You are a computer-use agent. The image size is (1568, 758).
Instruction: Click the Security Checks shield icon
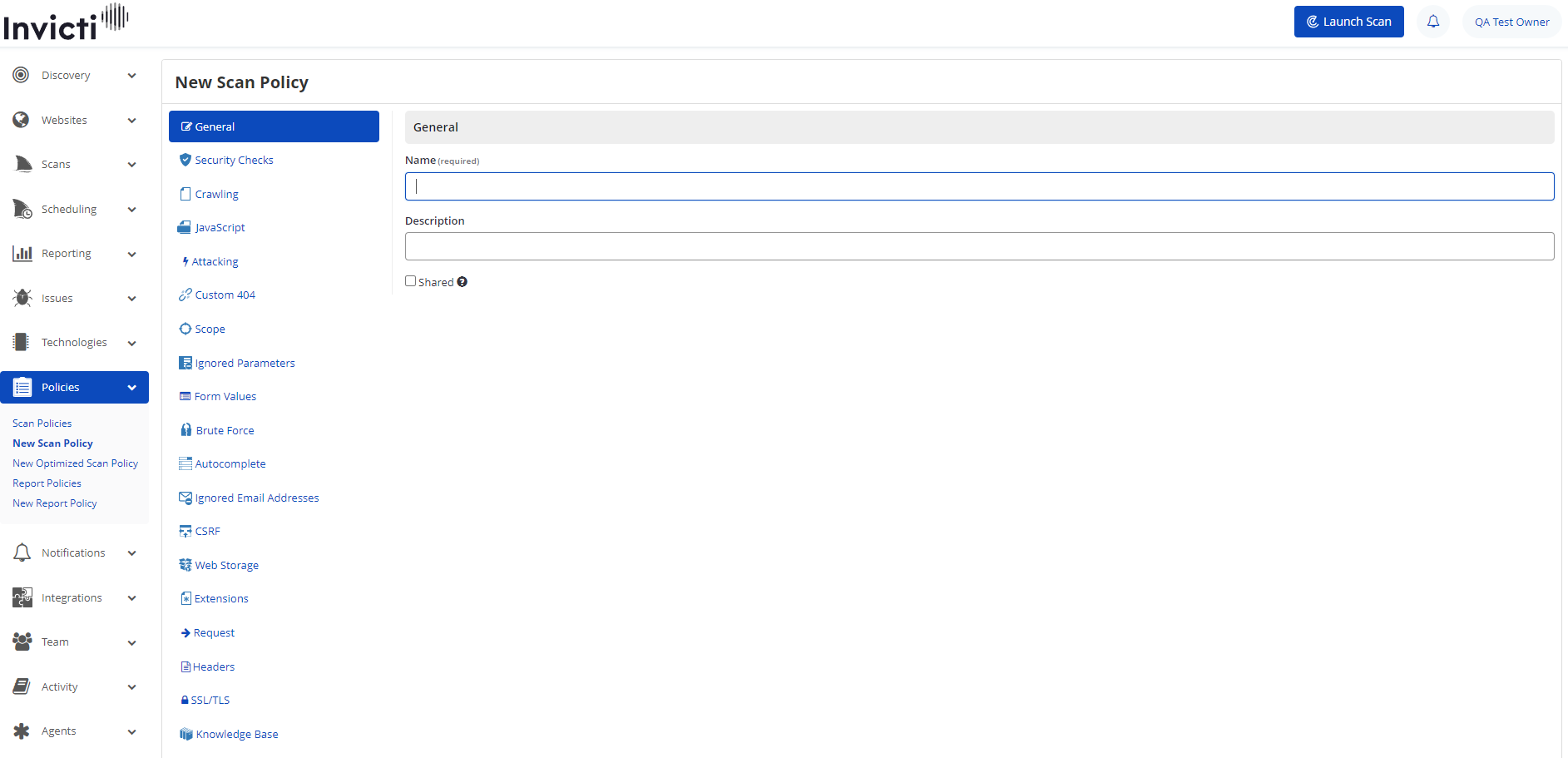(185, 160)
